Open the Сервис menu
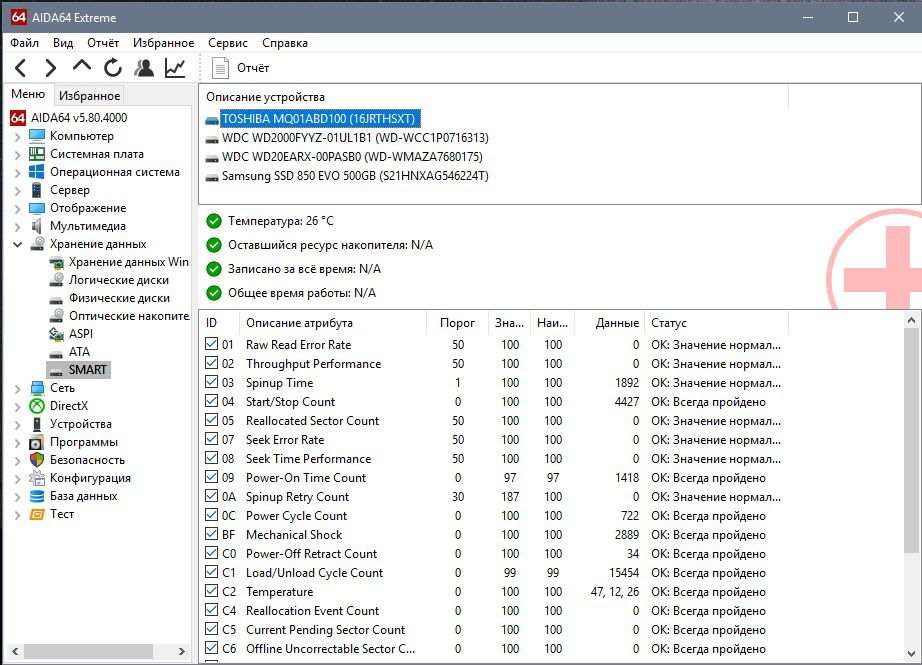The width and height of the screenshot is (922, 665). 228,43
